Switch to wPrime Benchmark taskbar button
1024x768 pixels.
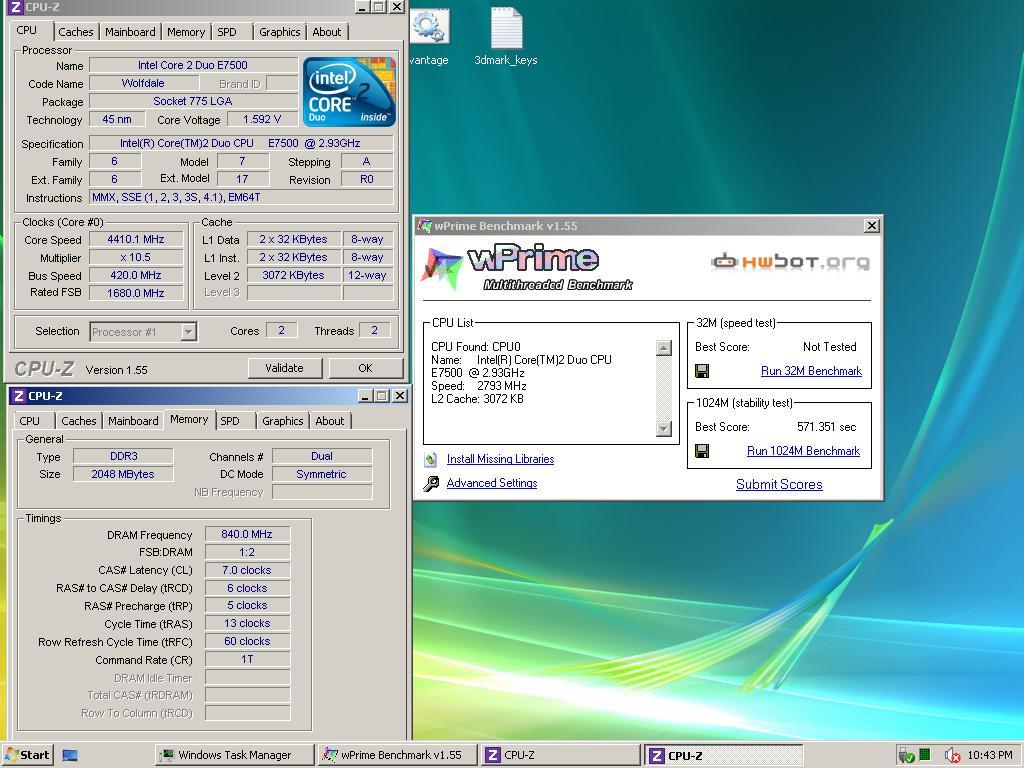tap(398, 756)
